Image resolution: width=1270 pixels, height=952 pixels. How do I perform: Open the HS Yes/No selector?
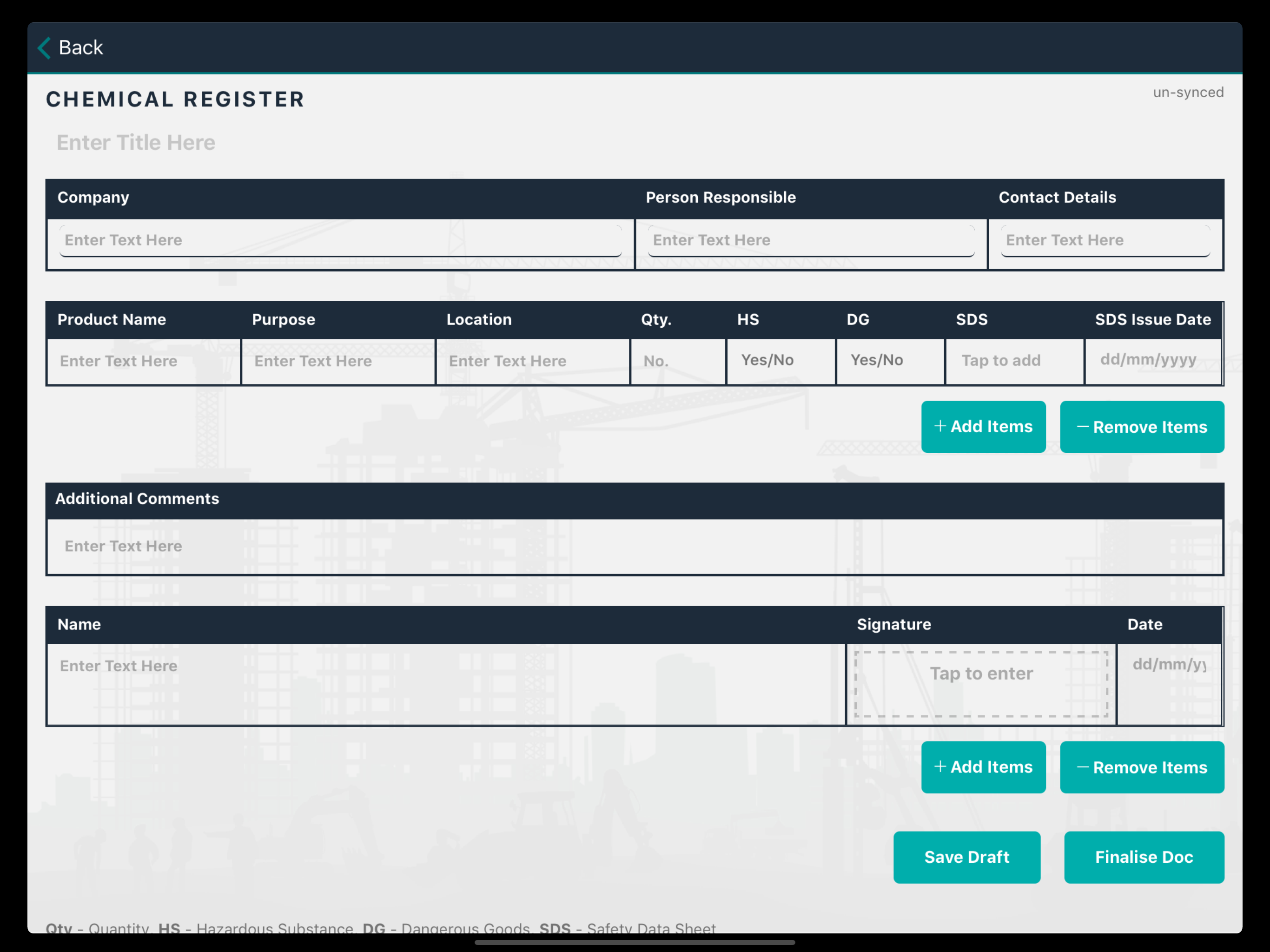[781, 361]
